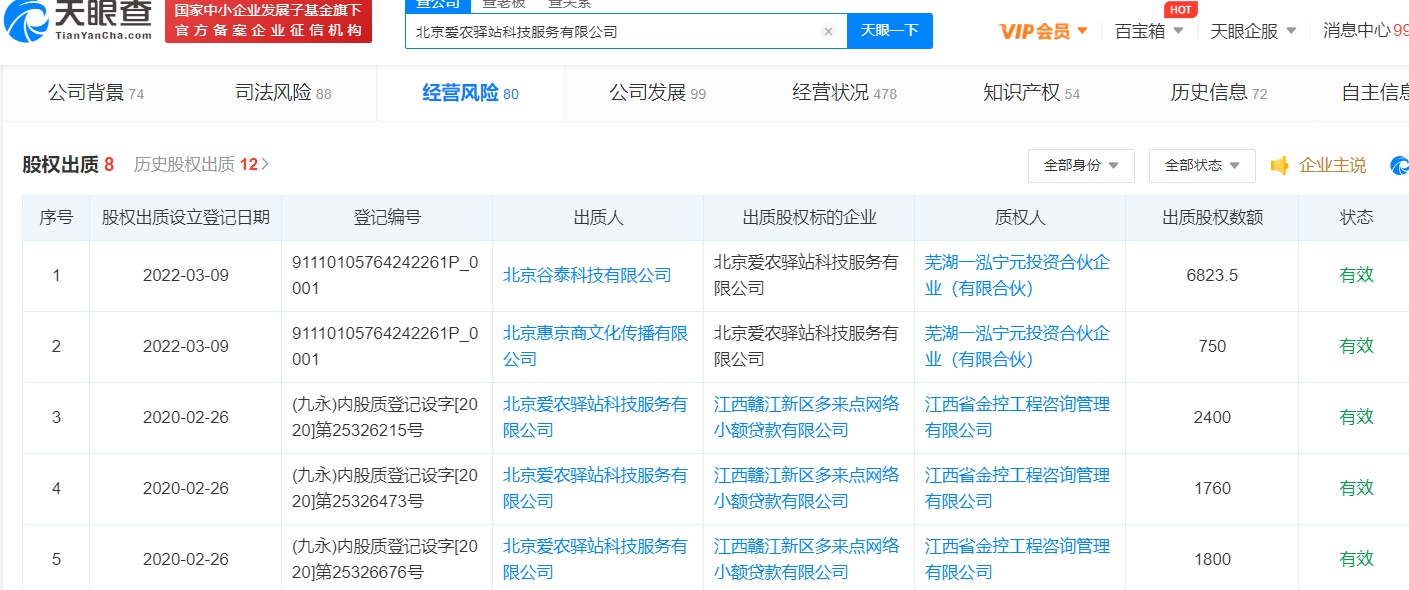Open row 3 北京爱农驿站科技服务有限公司 pledgor link
The height and width of the screenshot is (590, 1409).
(595, 417)
